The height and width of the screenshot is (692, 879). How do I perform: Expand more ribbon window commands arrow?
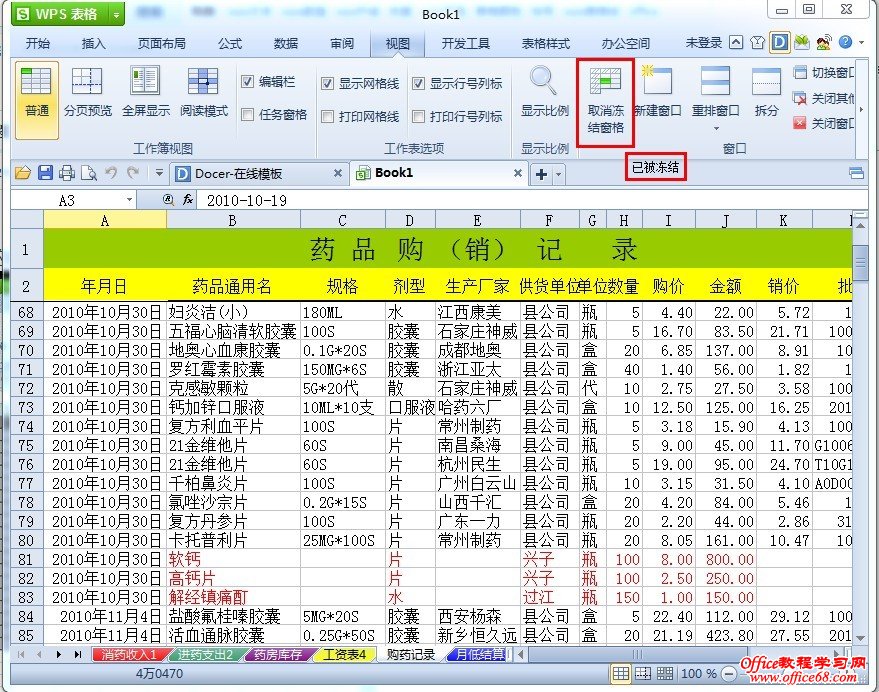pos(861,110)
